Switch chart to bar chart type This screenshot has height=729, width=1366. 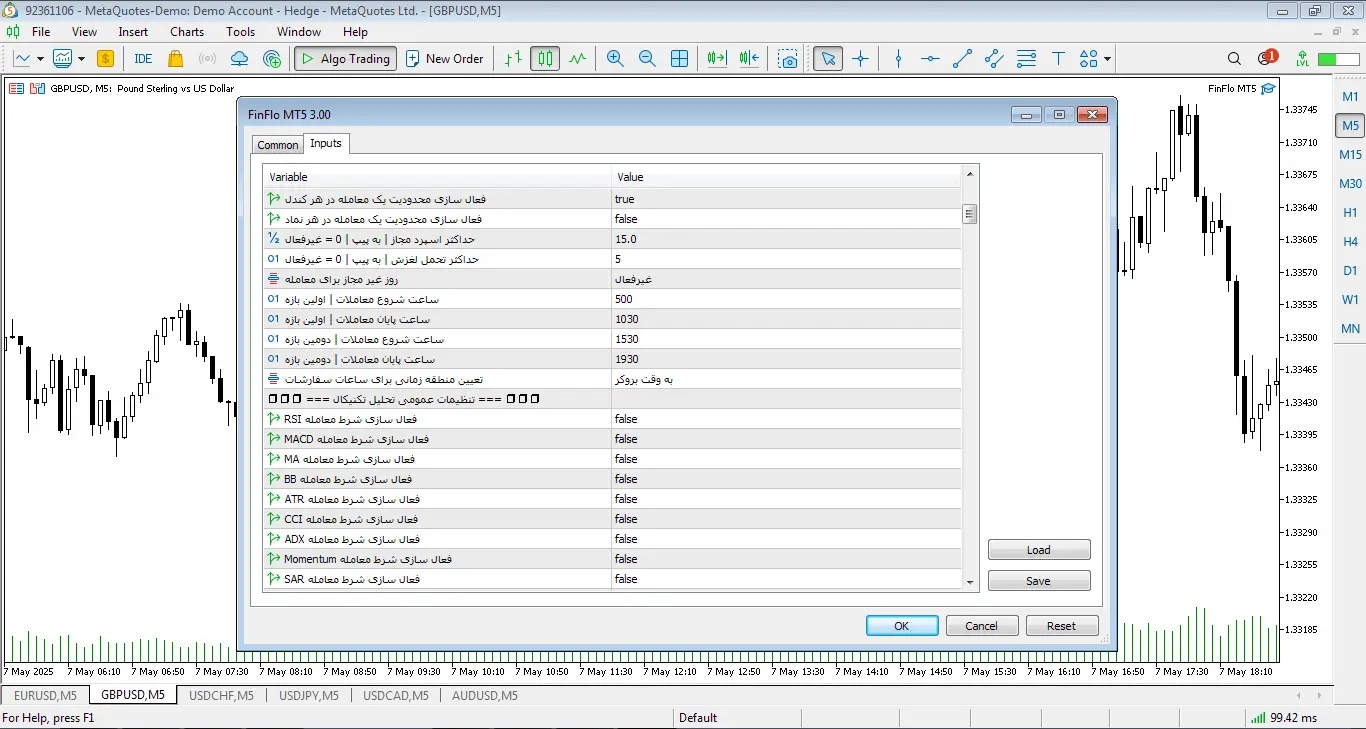click(513, 59)
